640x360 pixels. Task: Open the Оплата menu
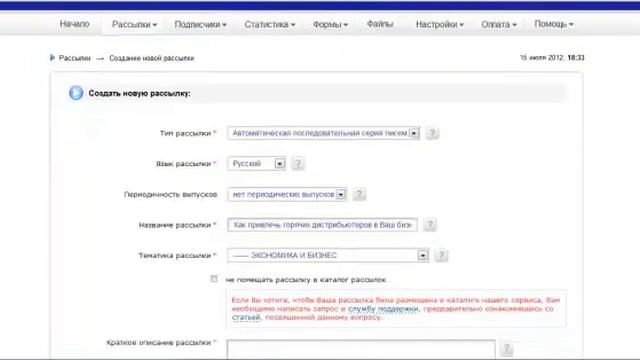pos(499,24)
